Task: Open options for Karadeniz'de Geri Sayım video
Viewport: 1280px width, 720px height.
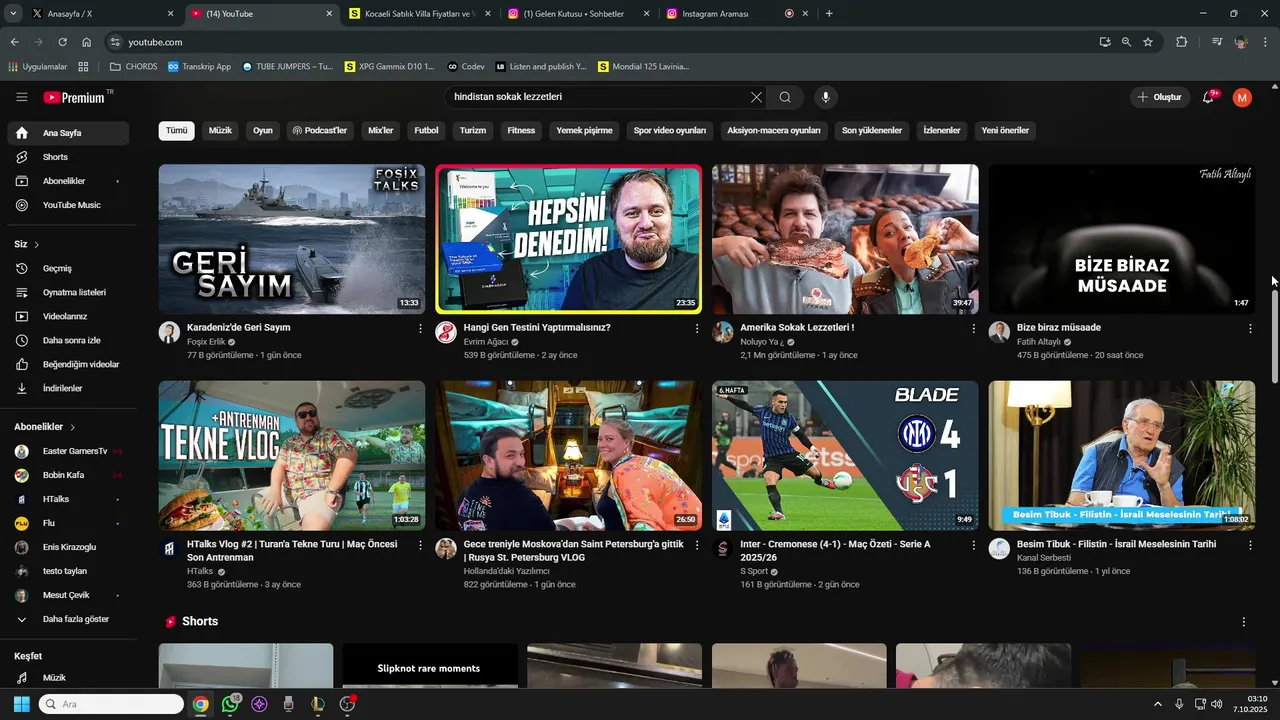Action: click(x=420, y=328)
